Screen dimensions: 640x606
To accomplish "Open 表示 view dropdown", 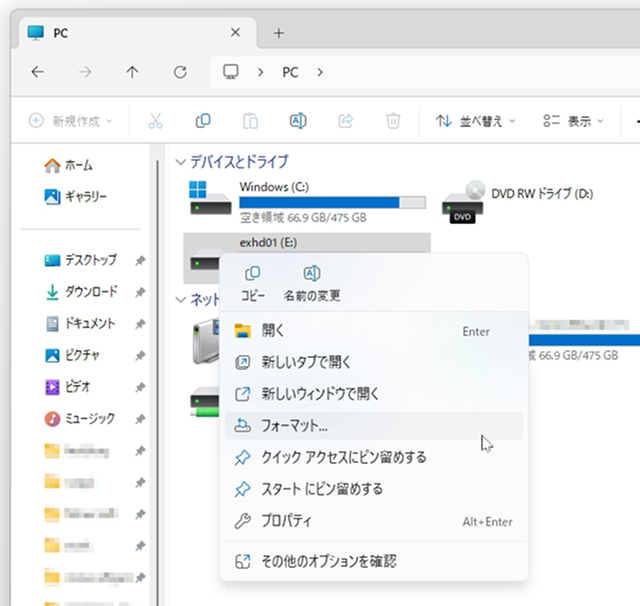I will pyautogui.click(x=573, y=121).
